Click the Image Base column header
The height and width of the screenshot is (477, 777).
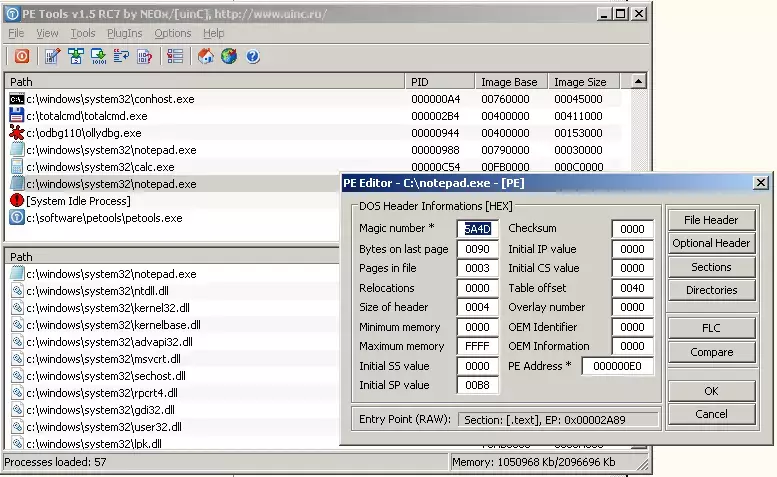point(511,82)
